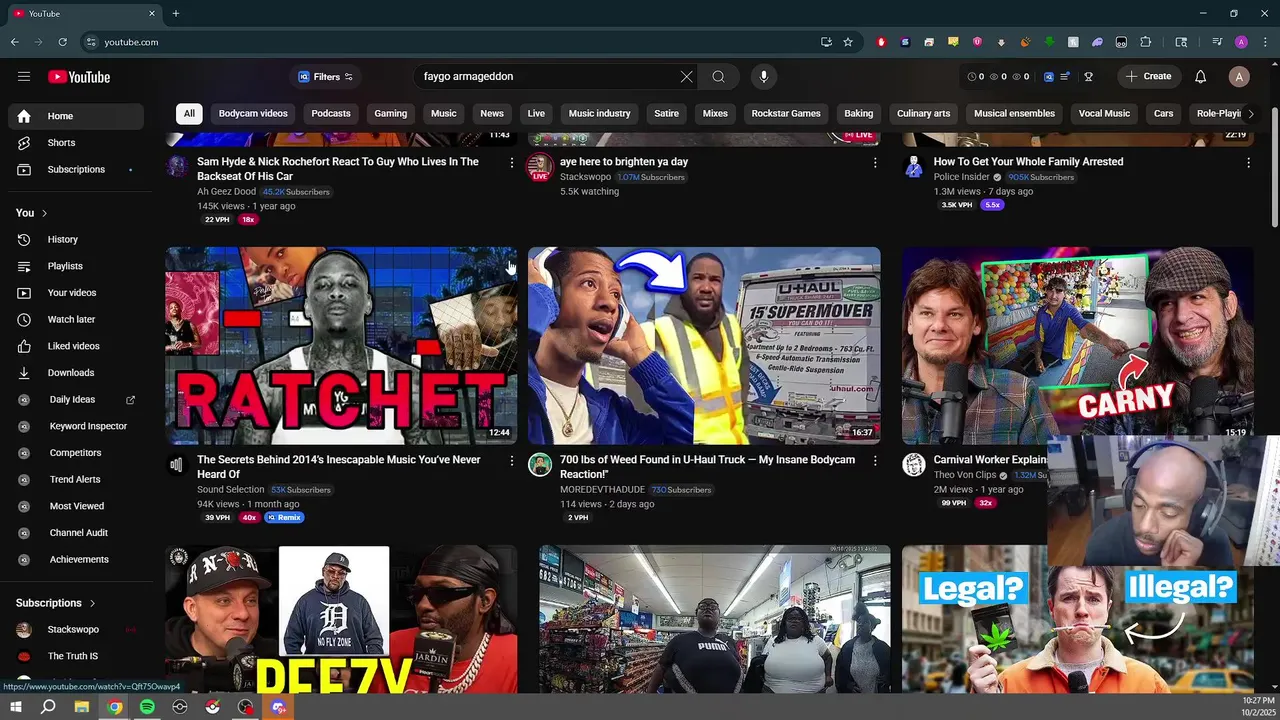Open the account avatar menu on YouTube
The height and width of the screenshot is (720, 1280).
1239,77
